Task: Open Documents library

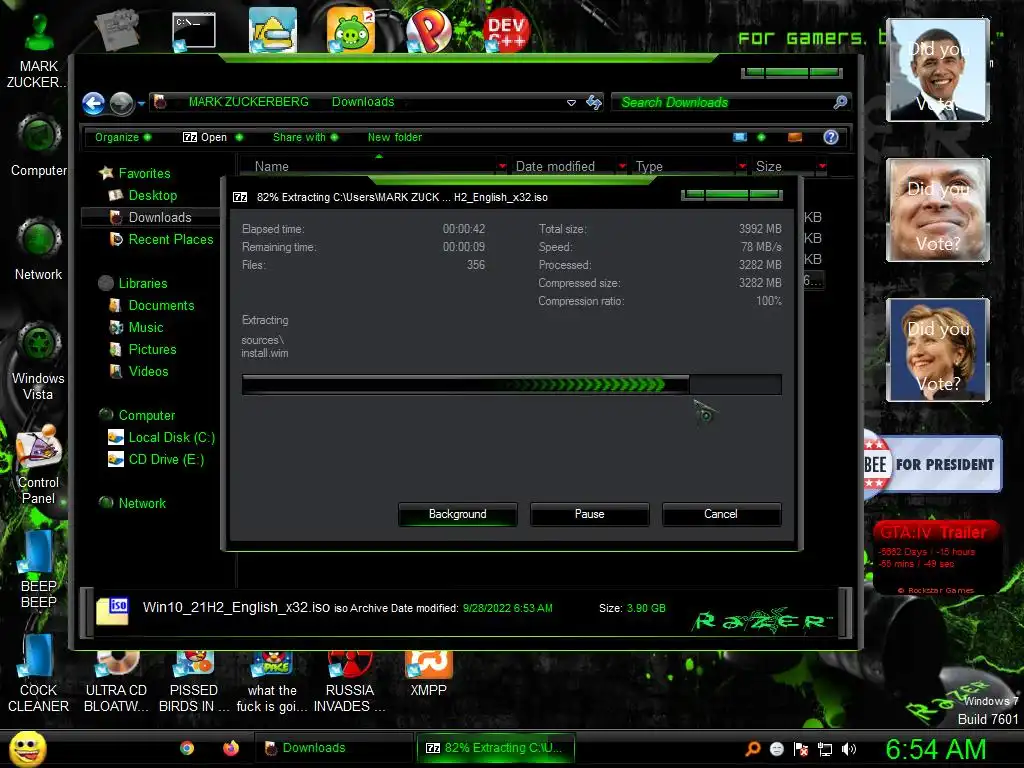Action: (161, 306)
